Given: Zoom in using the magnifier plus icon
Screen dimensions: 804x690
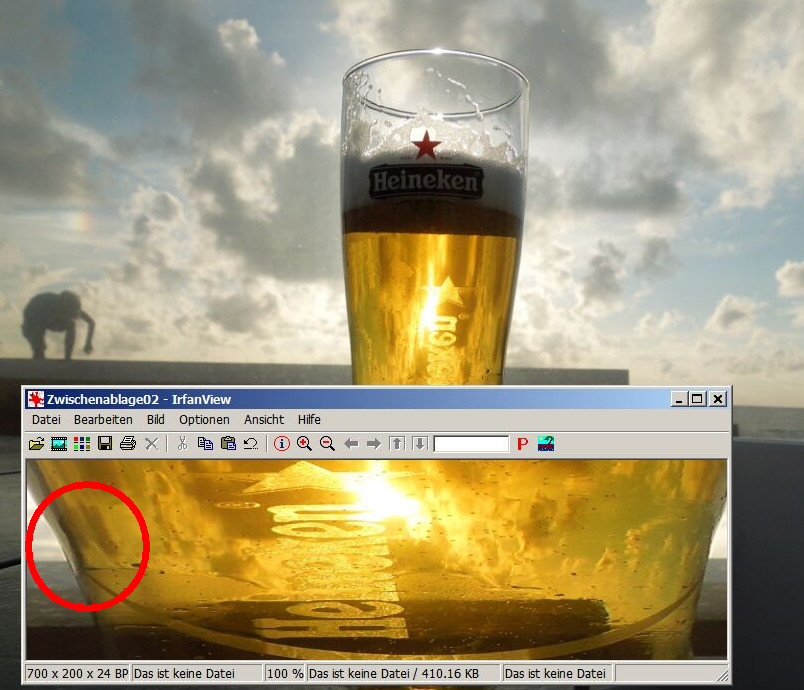Looking at the screenshot, I should tap(304, 443).
